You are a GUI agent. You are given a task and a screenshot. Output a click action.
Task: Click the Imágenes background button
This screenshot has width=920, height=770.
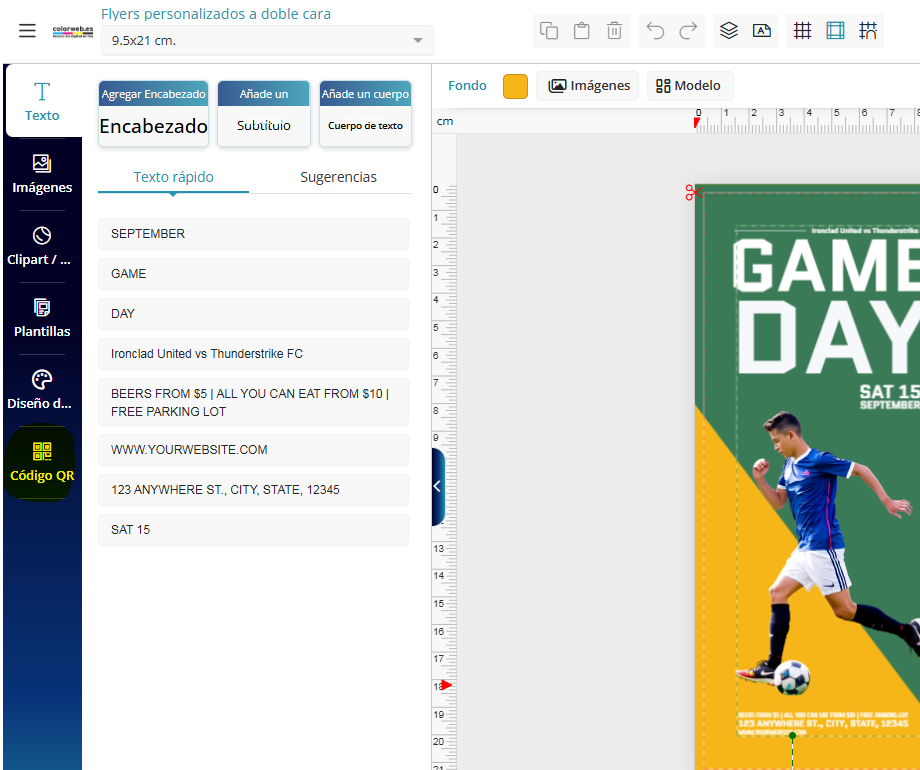[589, 86]
